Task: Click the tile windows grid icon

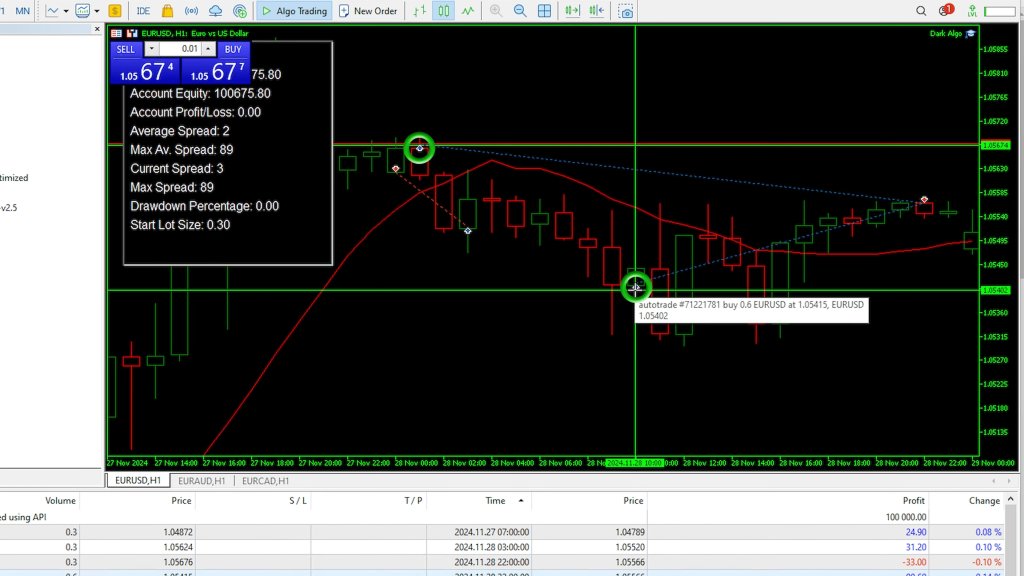Action: pyautogui.click(x=544, y=11)
